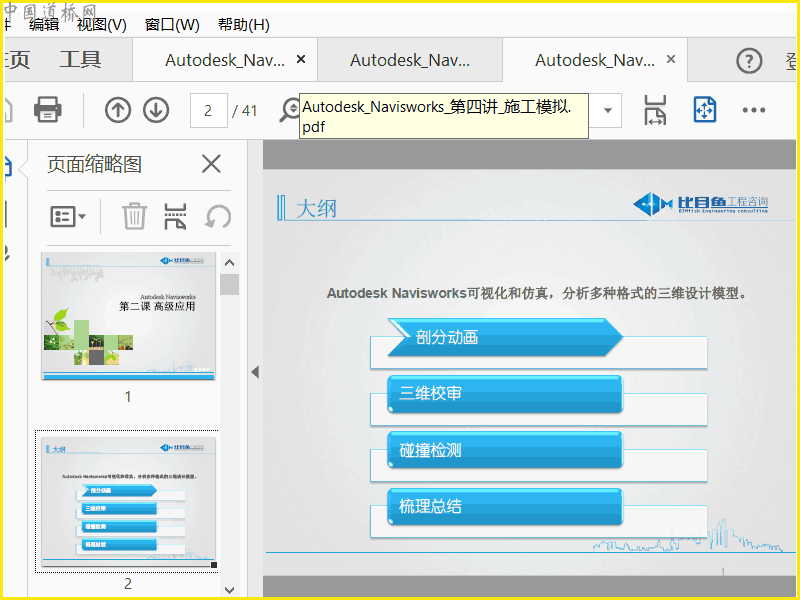Click the fit full page icon
The height and width of the screenshot is (600, 800).
[x=705, y=110]
